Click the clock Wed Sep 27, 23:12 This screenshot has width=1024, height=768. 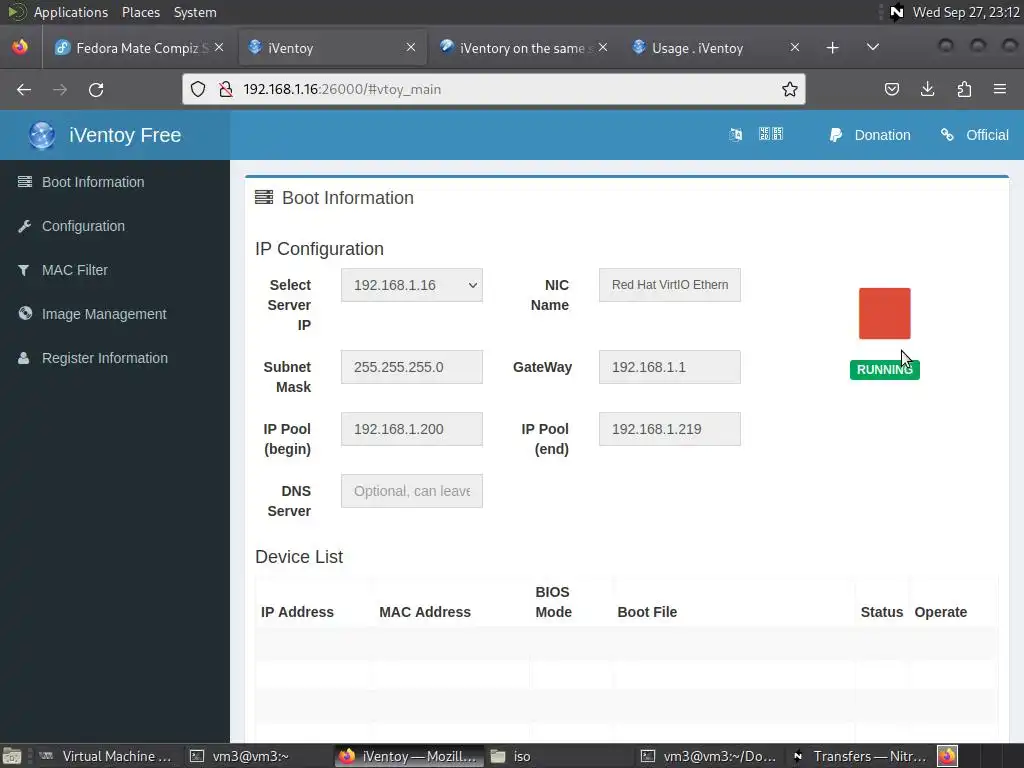point(966,12)
